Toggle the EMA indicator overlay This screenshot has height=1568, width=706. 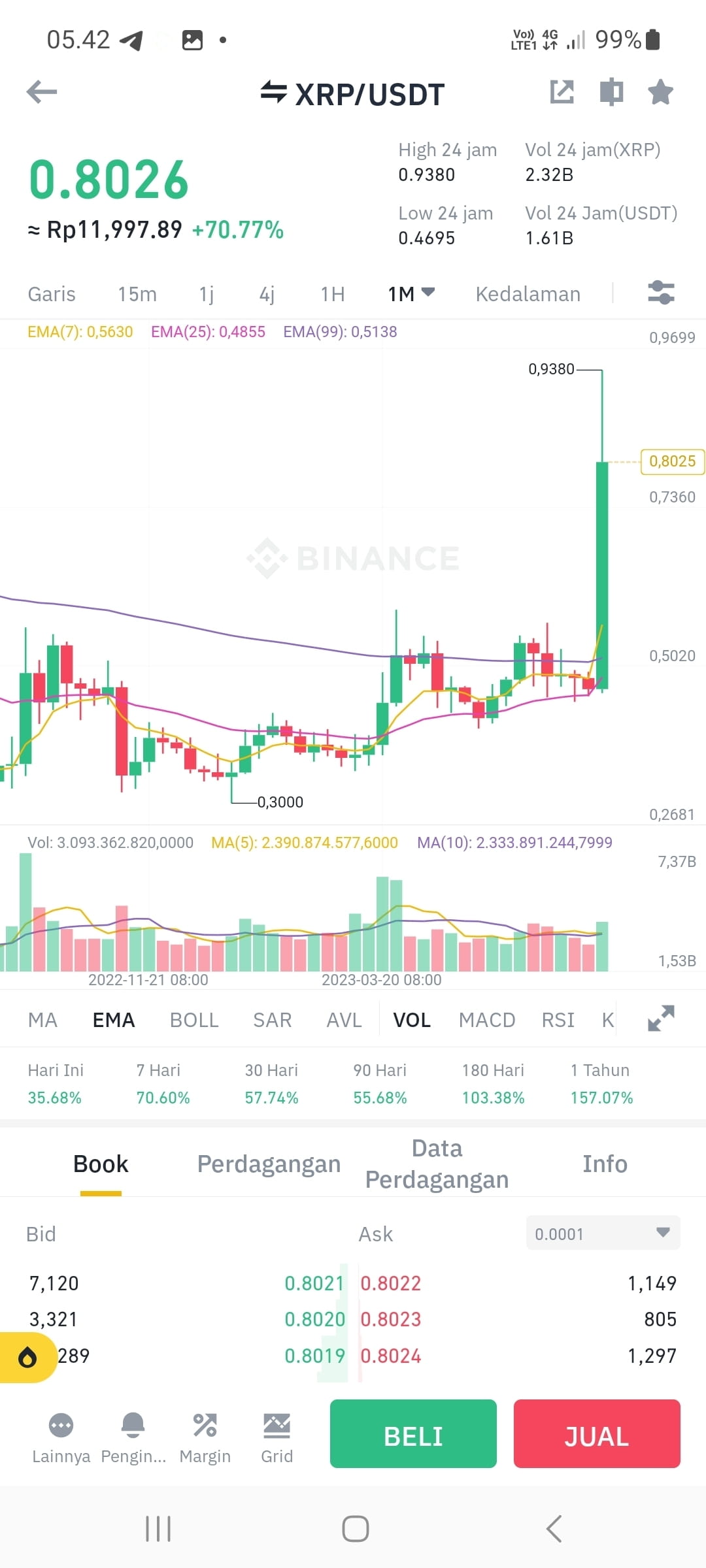pos(113,1019)
